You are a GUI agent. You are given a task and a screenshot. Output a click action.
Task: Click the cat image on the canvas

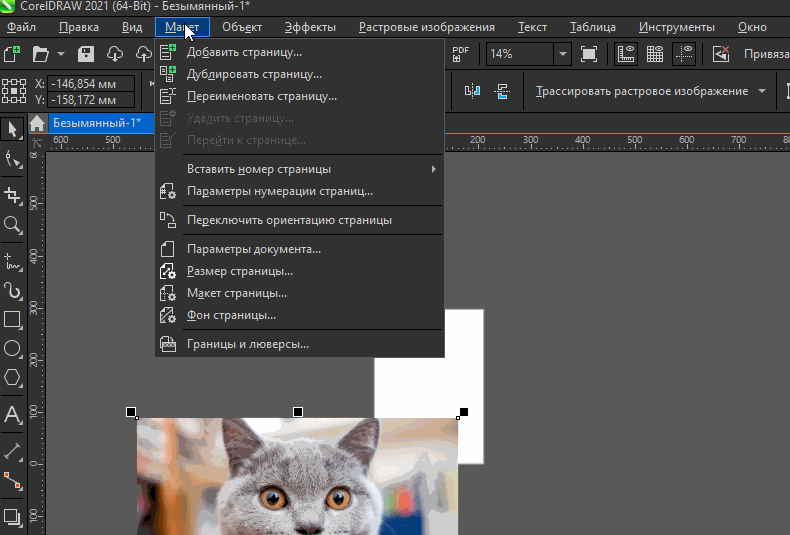coord(297,476)
